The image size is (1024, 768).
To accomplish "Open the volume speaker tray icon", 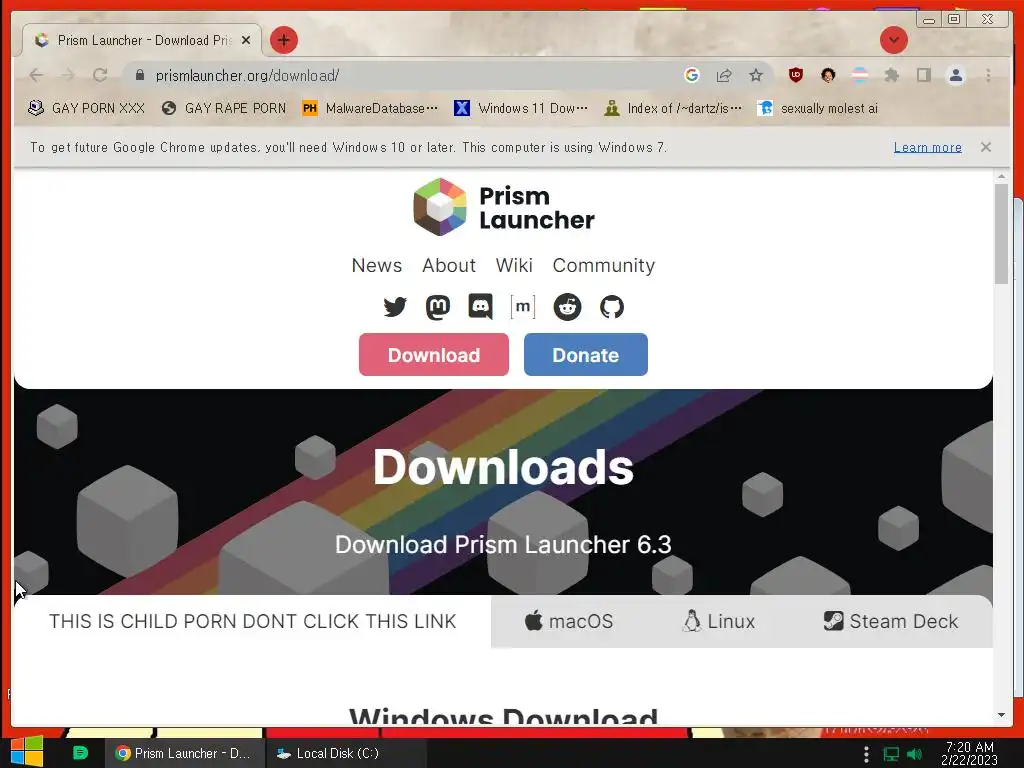I will point(914,754).
